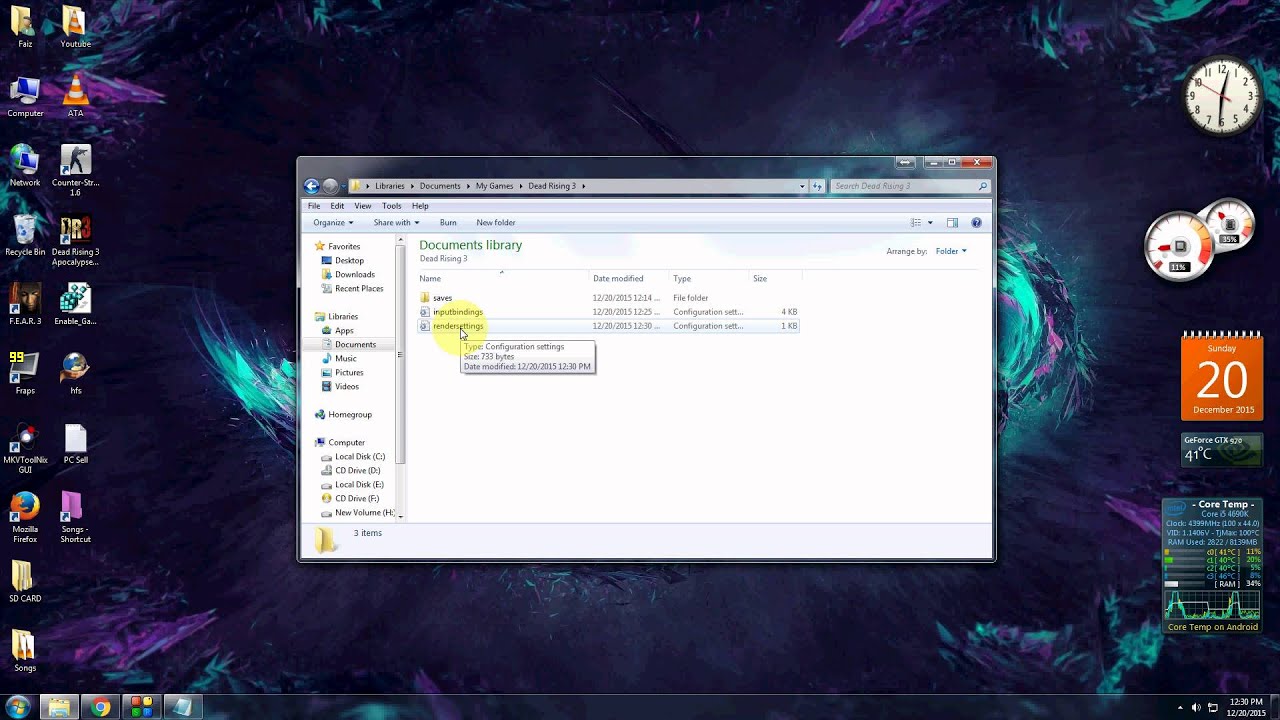
Task: Navigate to My Games in address bar
Action: tap(494, 186)
